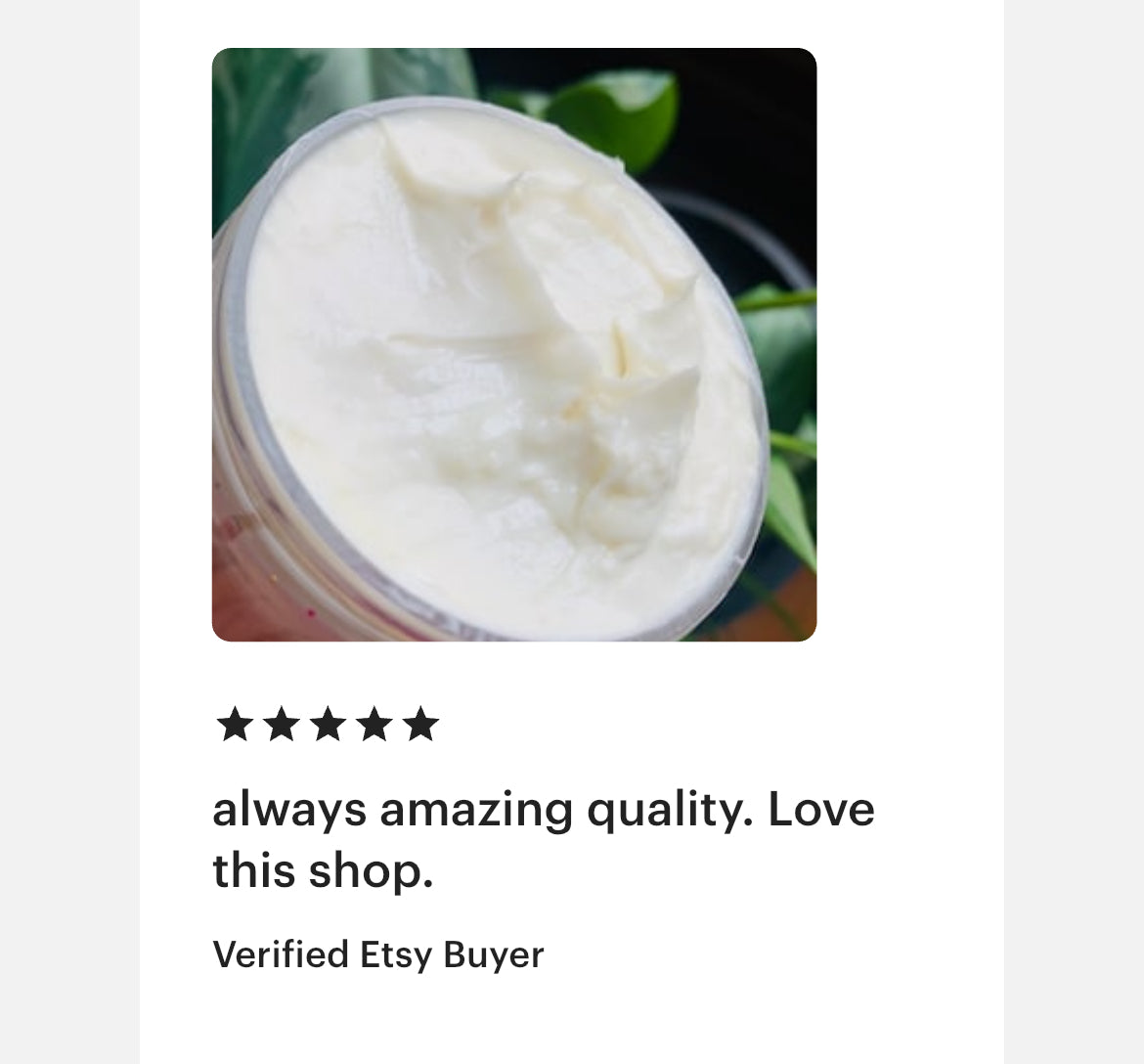Open the whipped body butter review photo
This screenshot has height=1064, width=1144.
514,344
